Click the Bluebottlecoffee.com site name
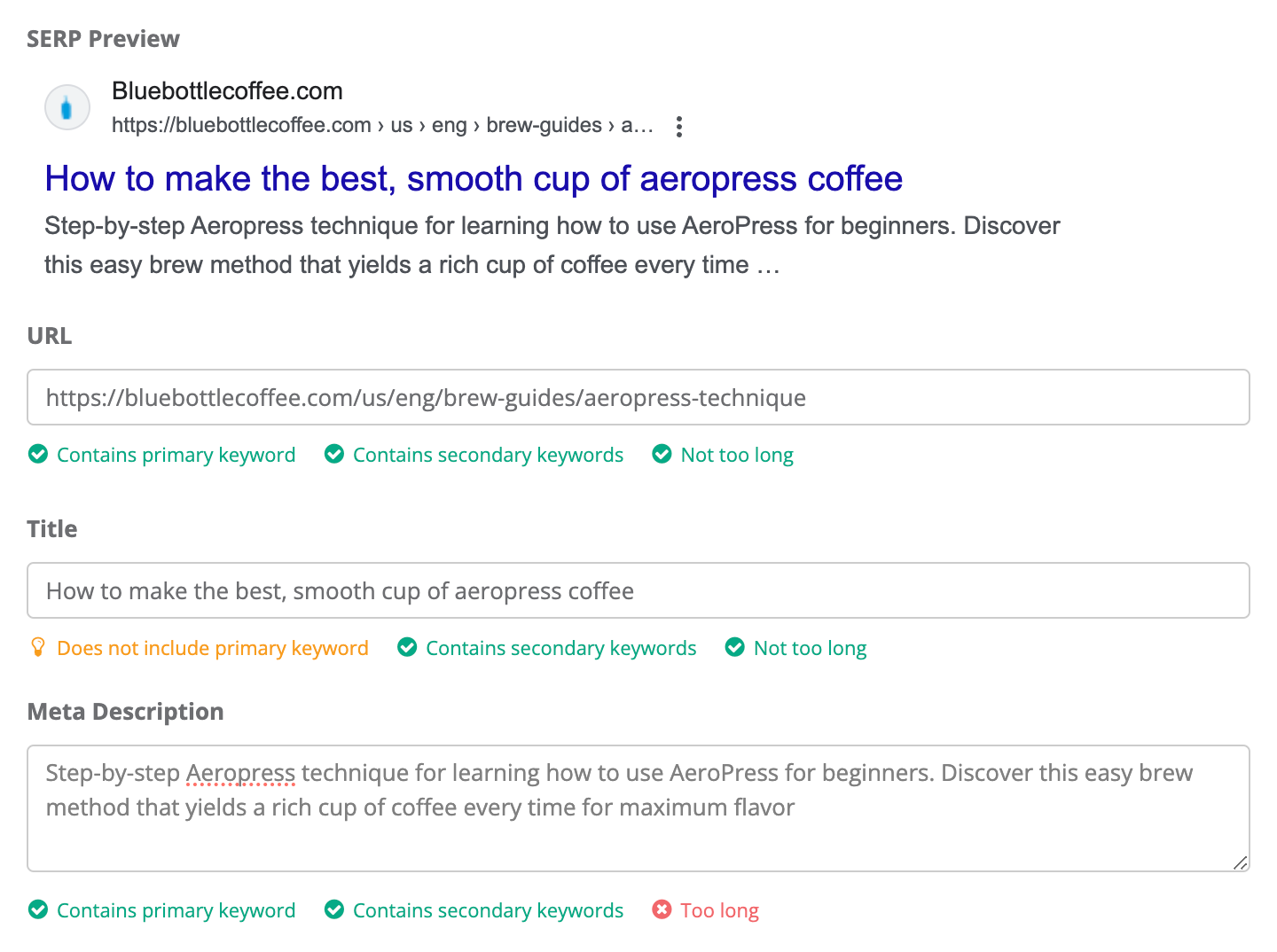This screenshot has width=1277, height=952. tap(227, 91)
